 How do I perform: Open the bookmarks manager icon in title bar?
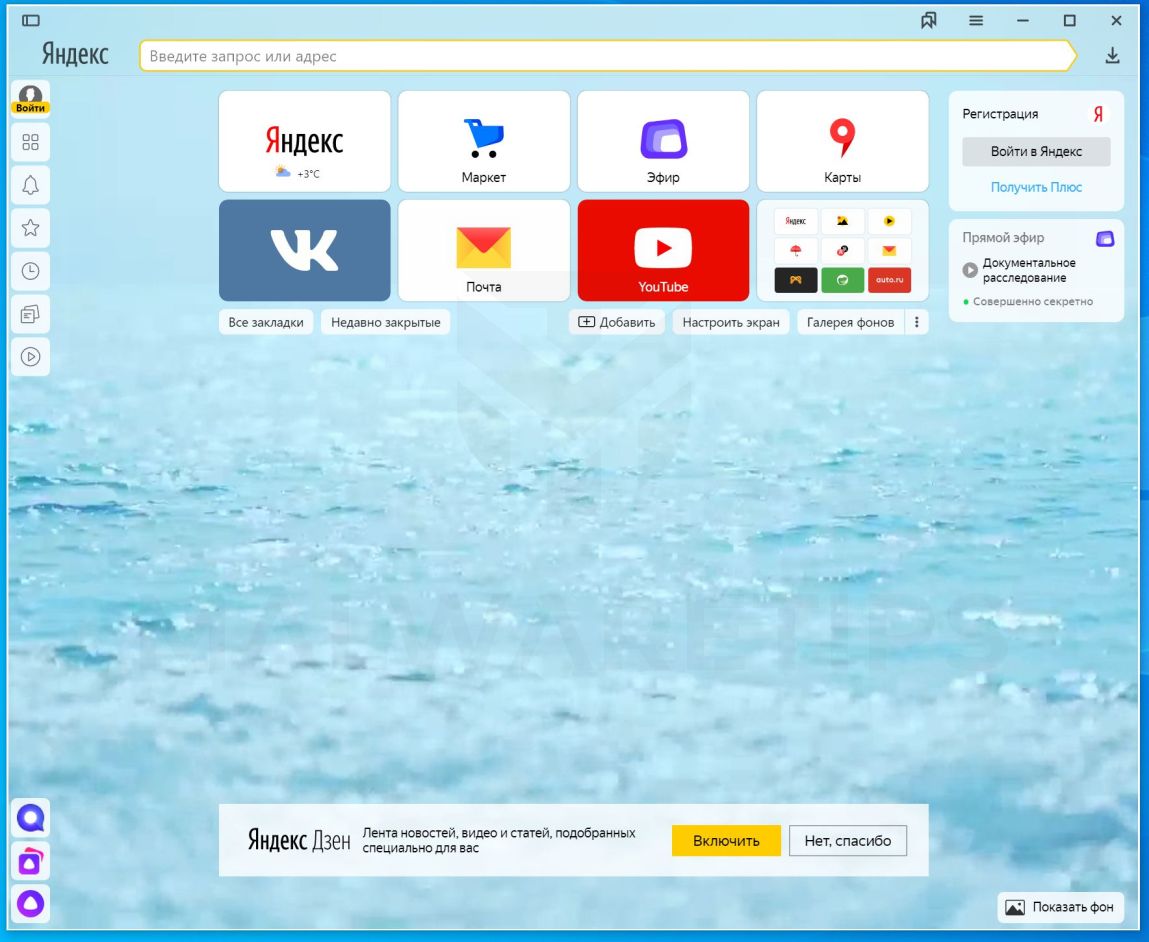click(928, 21)
